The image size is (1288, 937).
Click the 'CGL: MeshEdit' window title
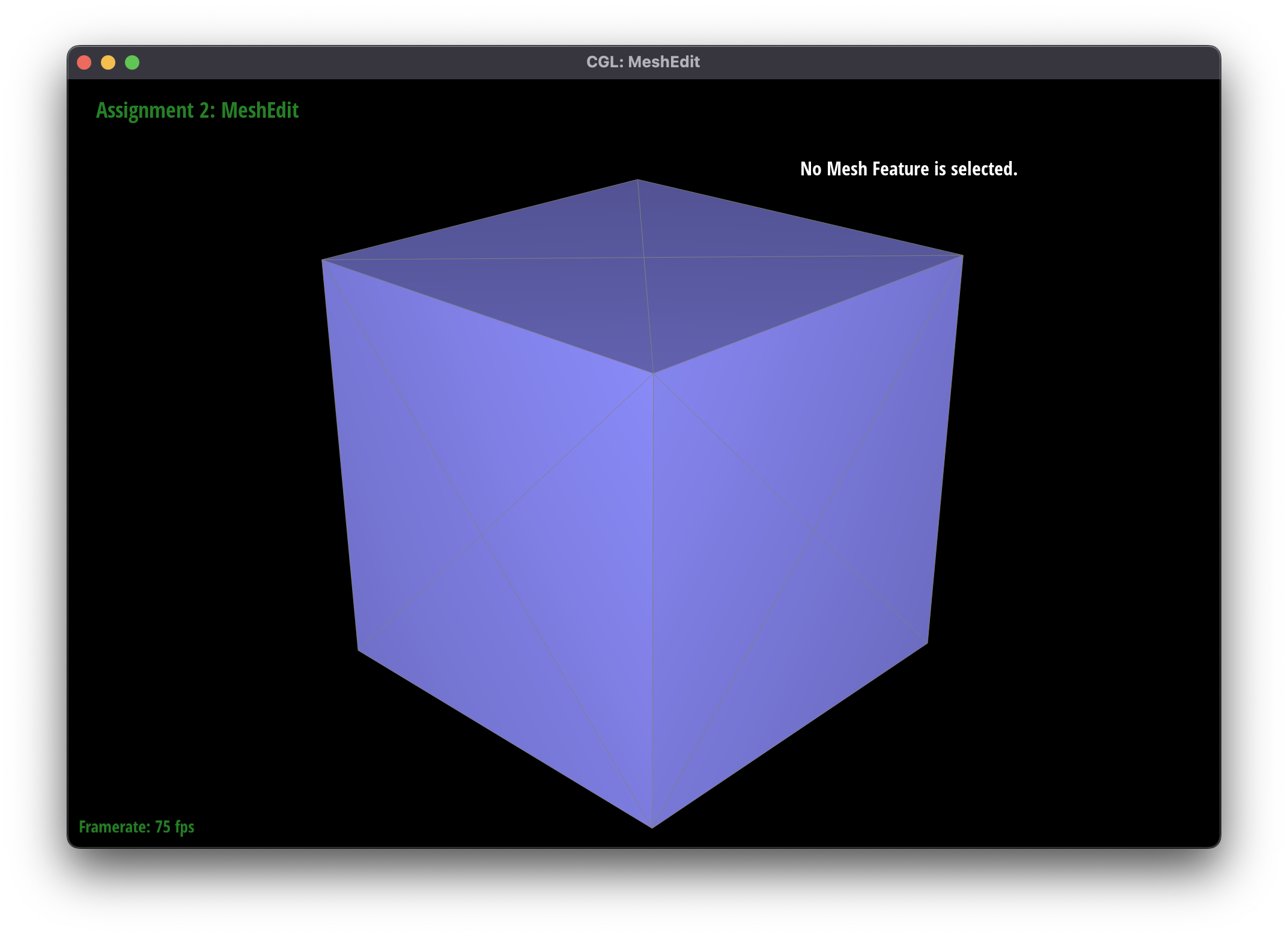tap(643, 62)
